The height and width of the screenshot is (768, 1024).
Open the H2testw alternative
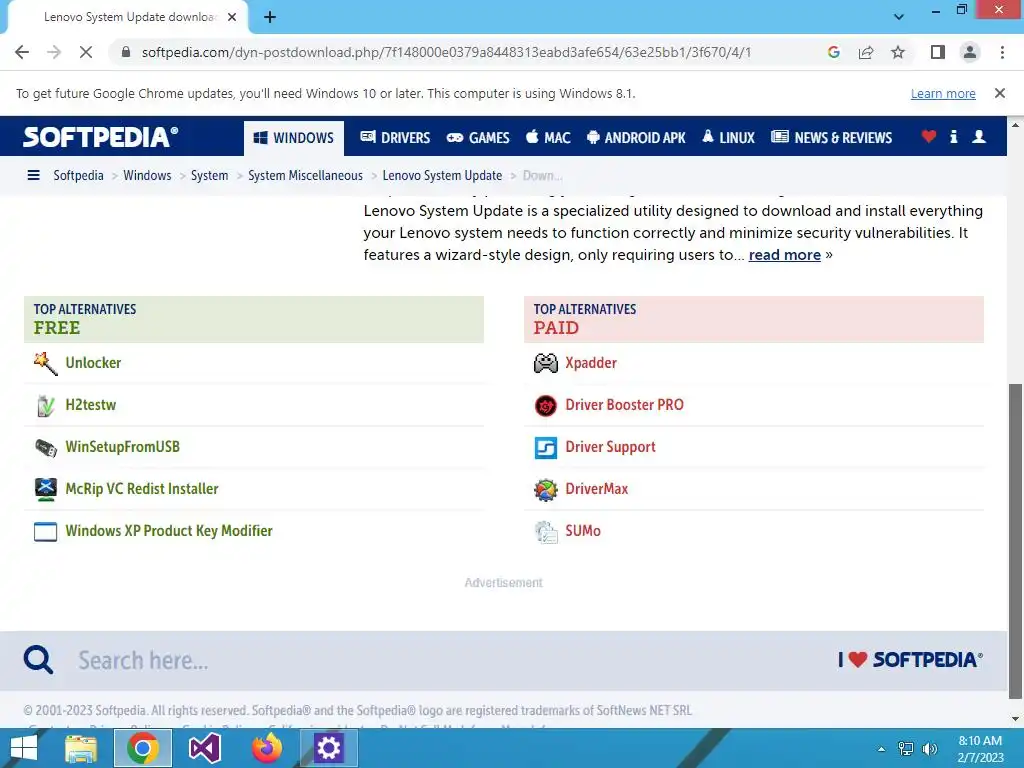(91, 405)
